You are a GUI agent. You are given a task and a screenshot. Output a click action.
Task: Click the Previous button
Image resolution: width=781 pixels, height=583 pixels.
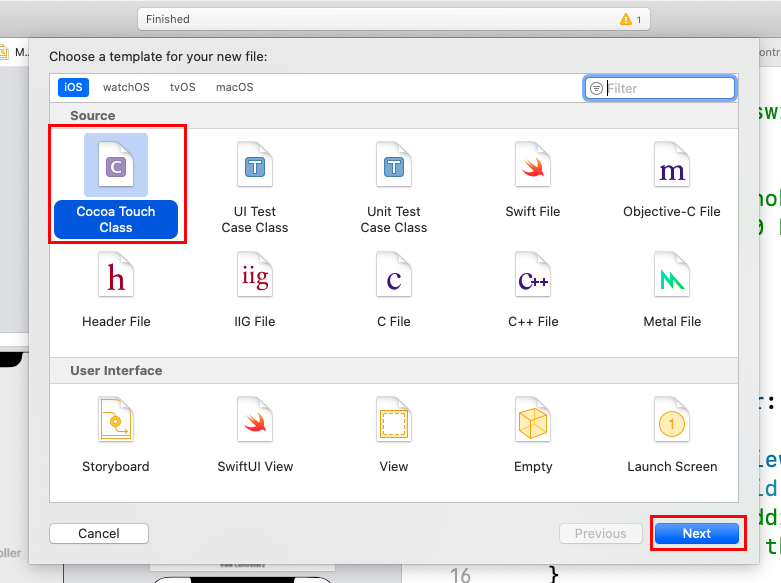point(601,533)
